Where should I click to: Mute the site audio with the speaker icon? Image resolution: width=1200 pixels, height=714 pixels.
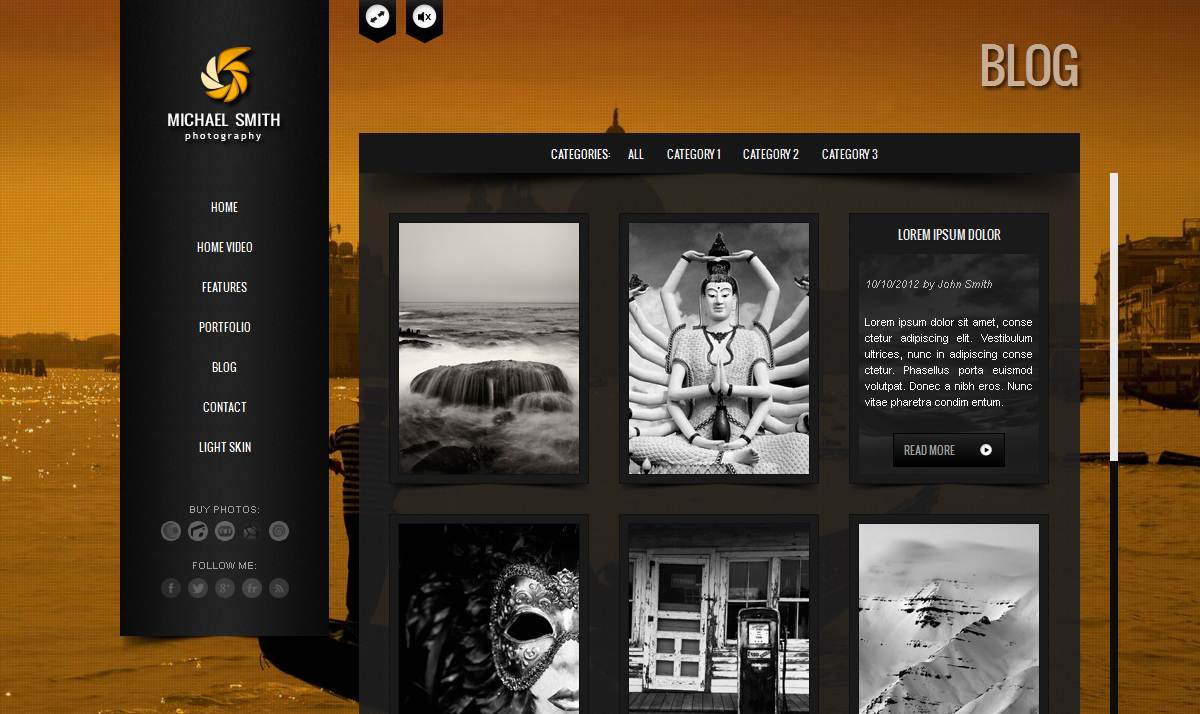pos(424,17)
